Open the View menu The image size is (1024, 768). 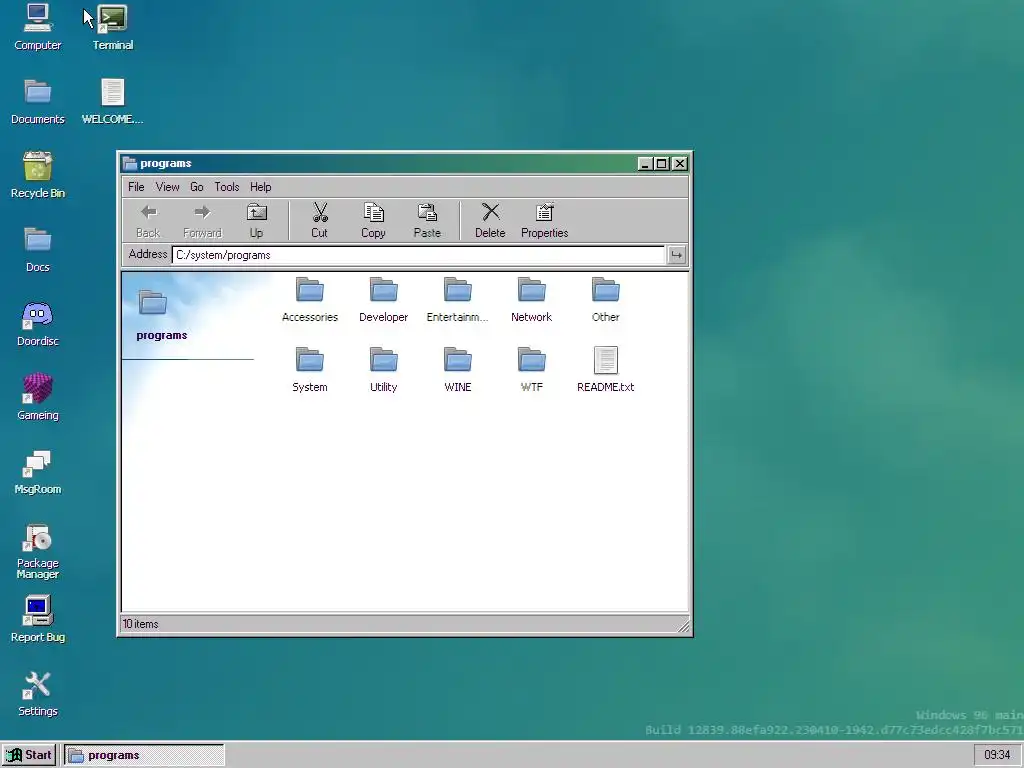pos(167,187)
